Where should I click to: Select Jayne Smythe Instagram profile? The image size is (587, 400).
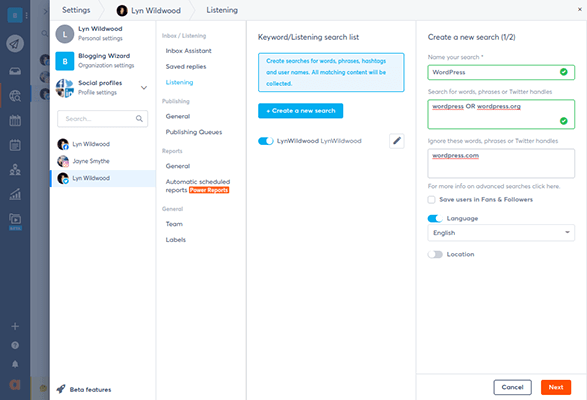[103, 161]
